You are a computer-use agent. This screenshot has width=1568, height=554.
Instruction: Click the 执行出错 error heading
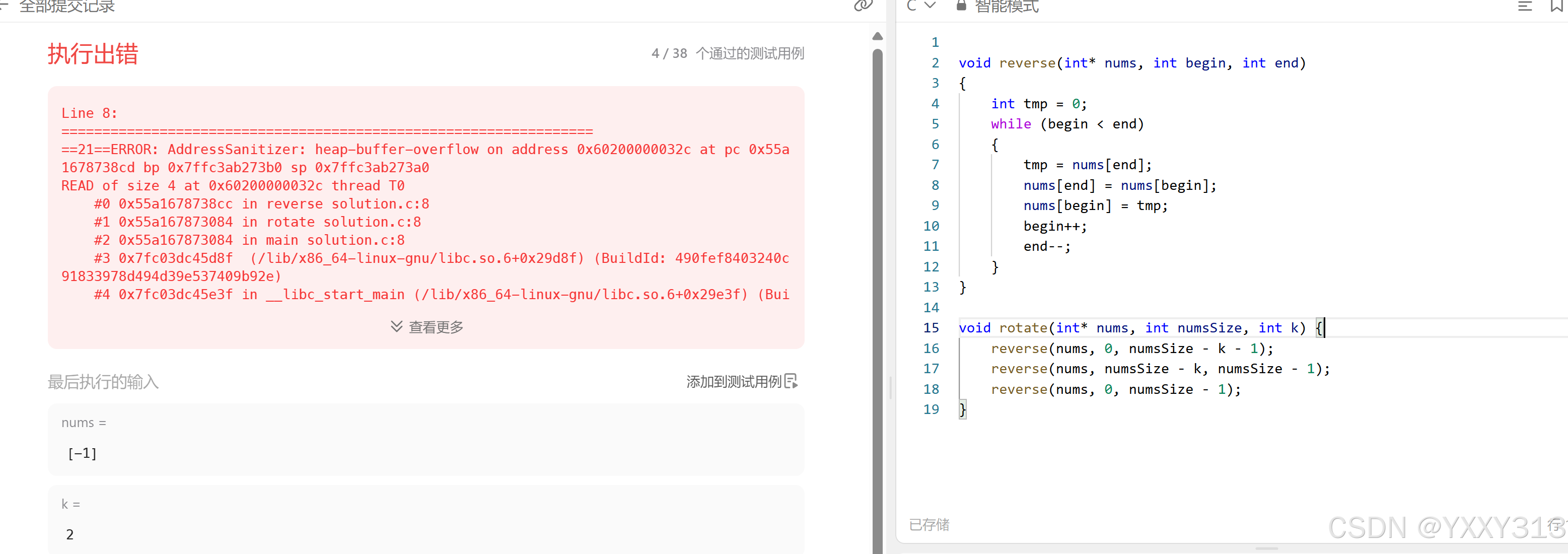click(x=93, y=54)
